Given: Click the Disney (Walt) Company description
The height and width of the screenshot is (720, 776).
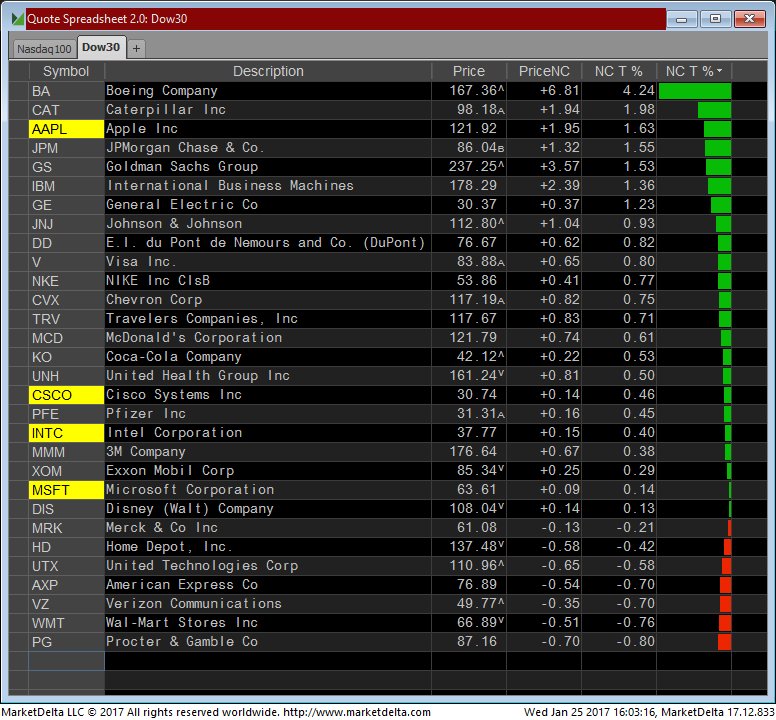Looking at the screenshot, I should 190,509.
